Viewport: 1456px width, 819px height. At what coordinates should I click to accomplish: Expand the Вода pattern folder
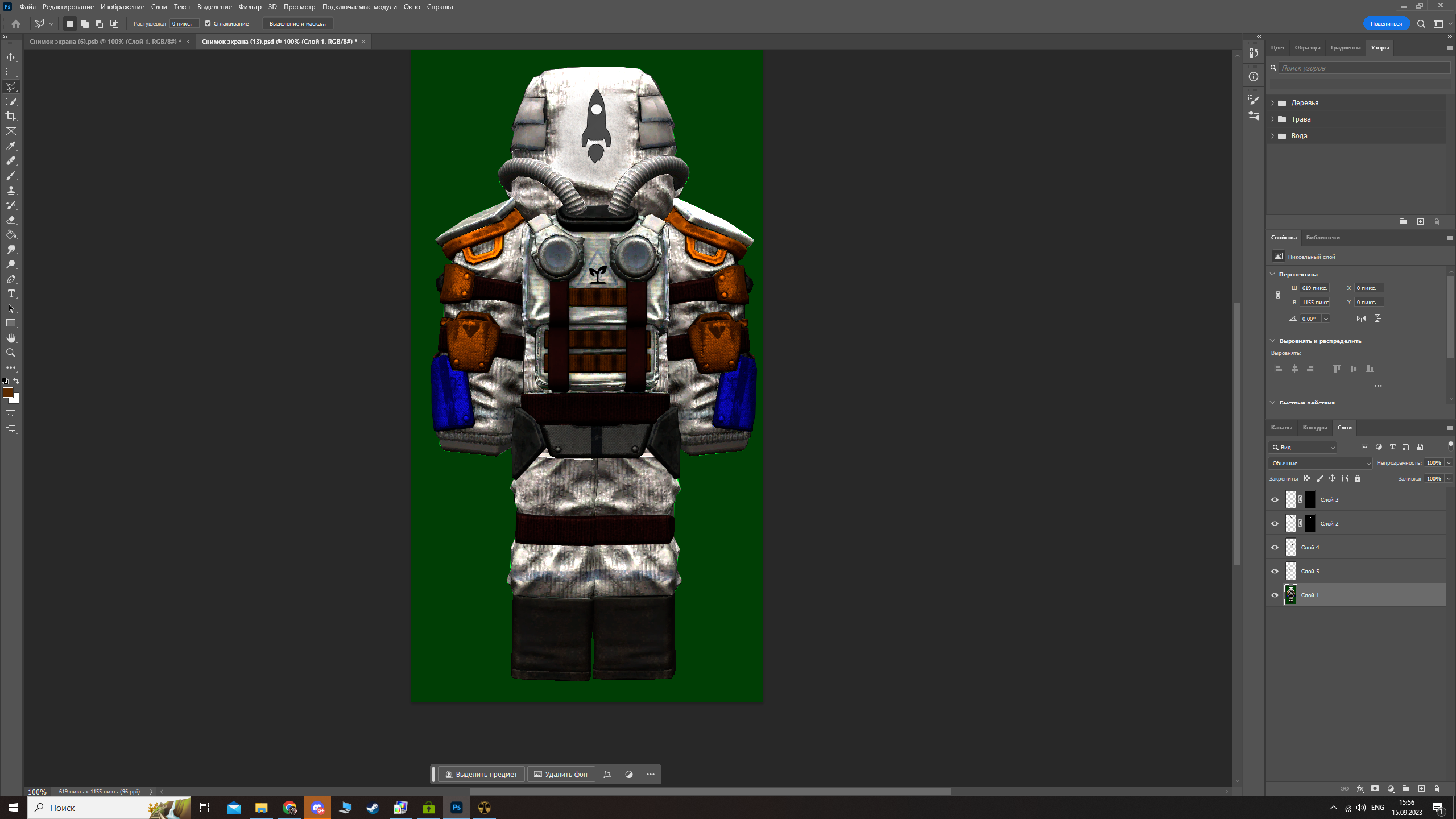pyautogui.click(x=1273, y=136)
